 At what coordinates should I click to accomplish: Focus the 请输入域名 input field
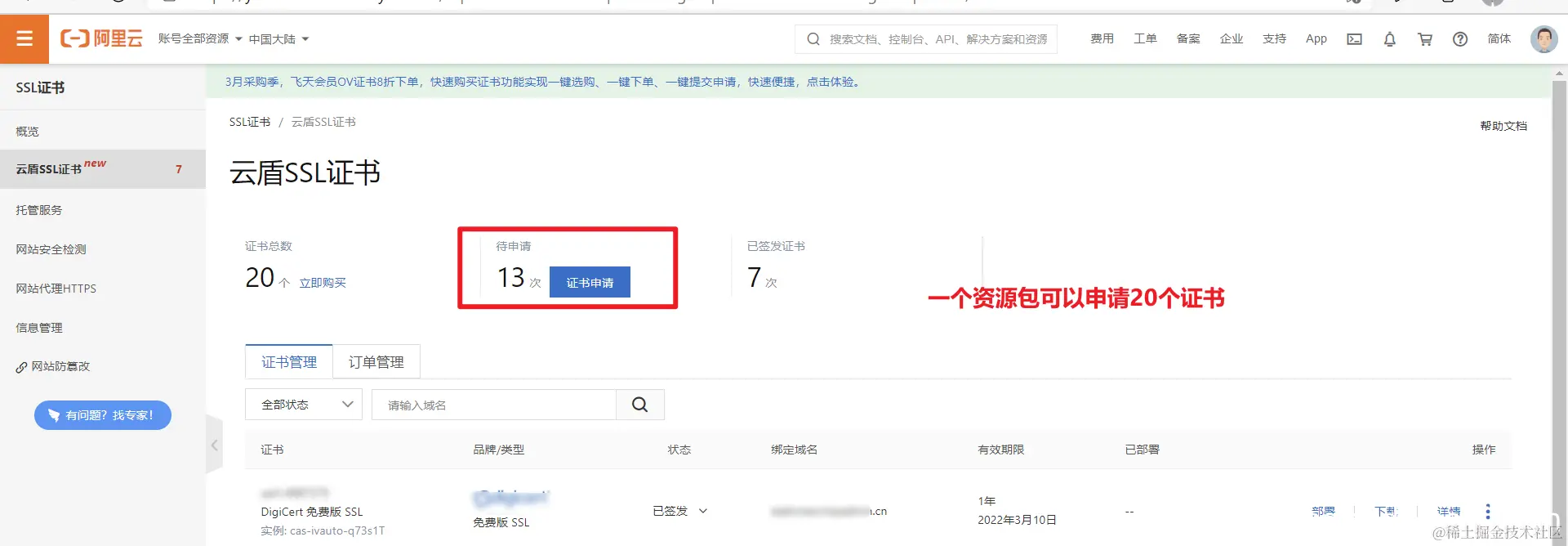coord(494,405)
